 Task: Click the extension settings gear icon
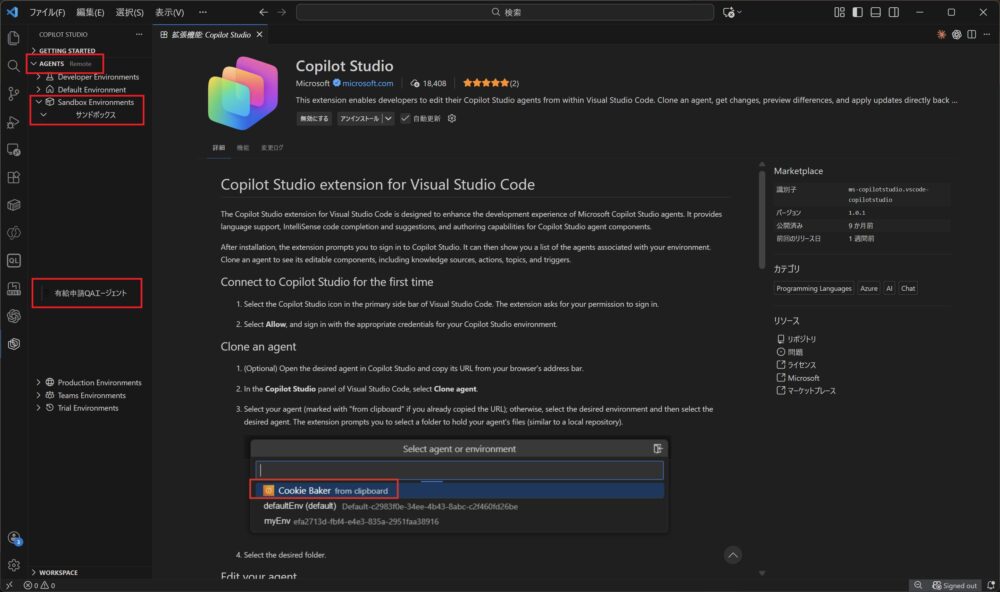point(452,118)
